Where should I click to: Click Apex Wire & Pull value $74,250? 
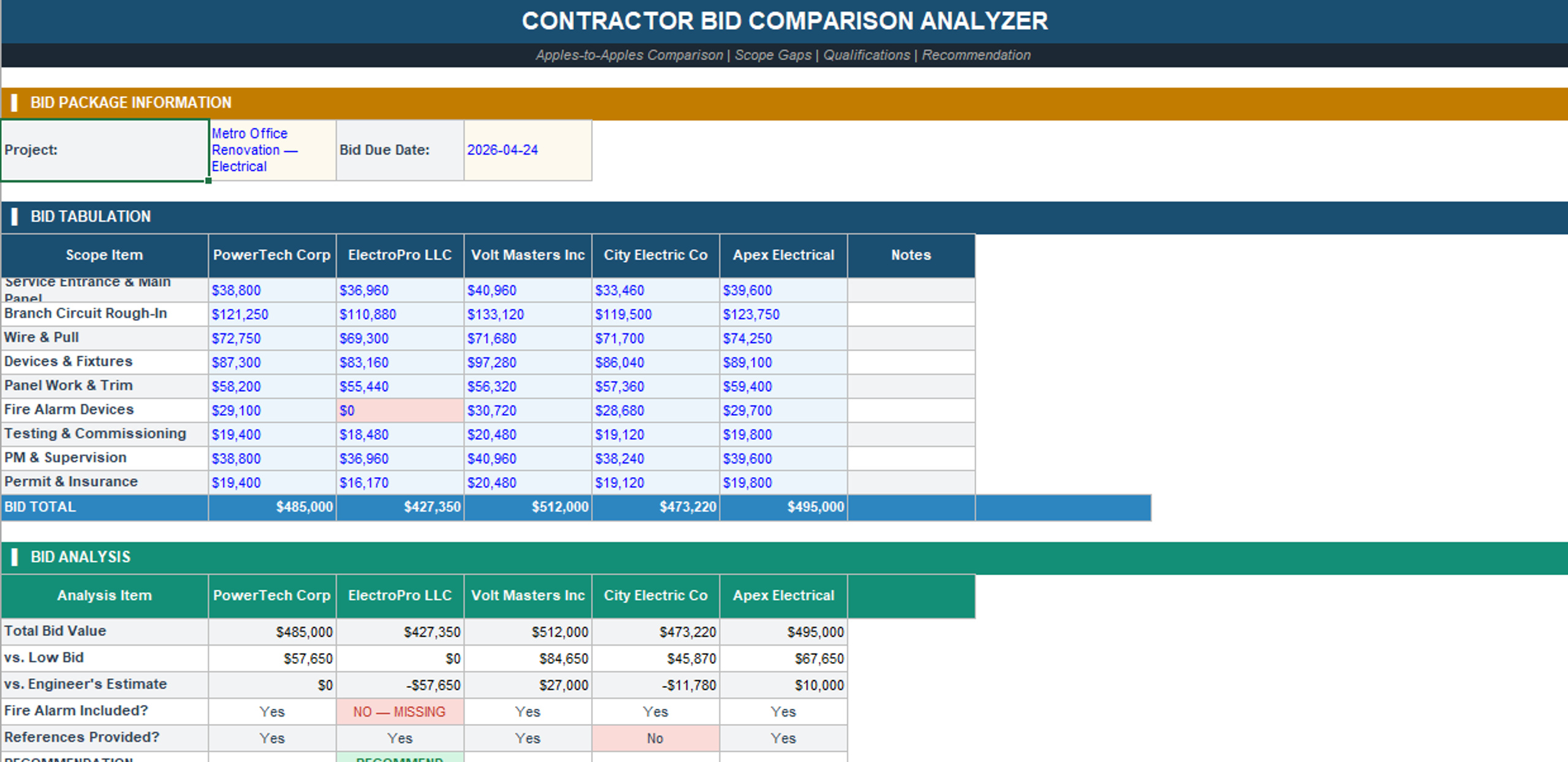(784, 338)
